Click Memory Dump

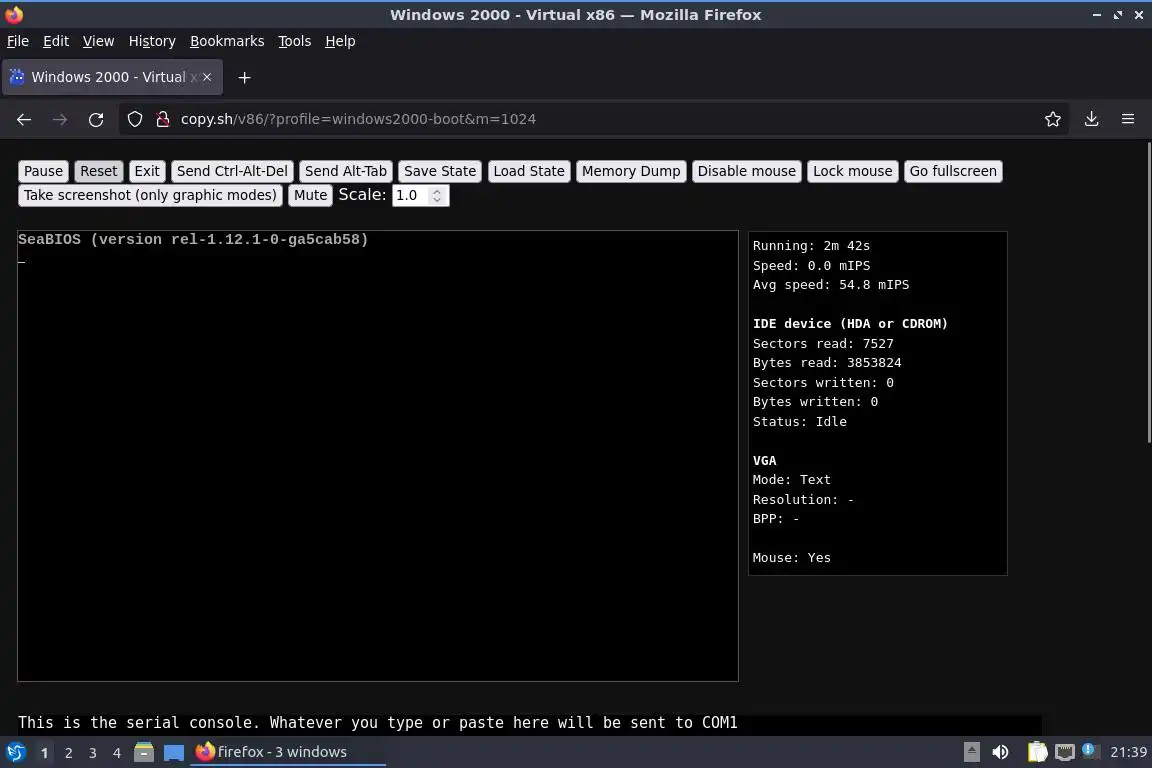click(631, 171)
